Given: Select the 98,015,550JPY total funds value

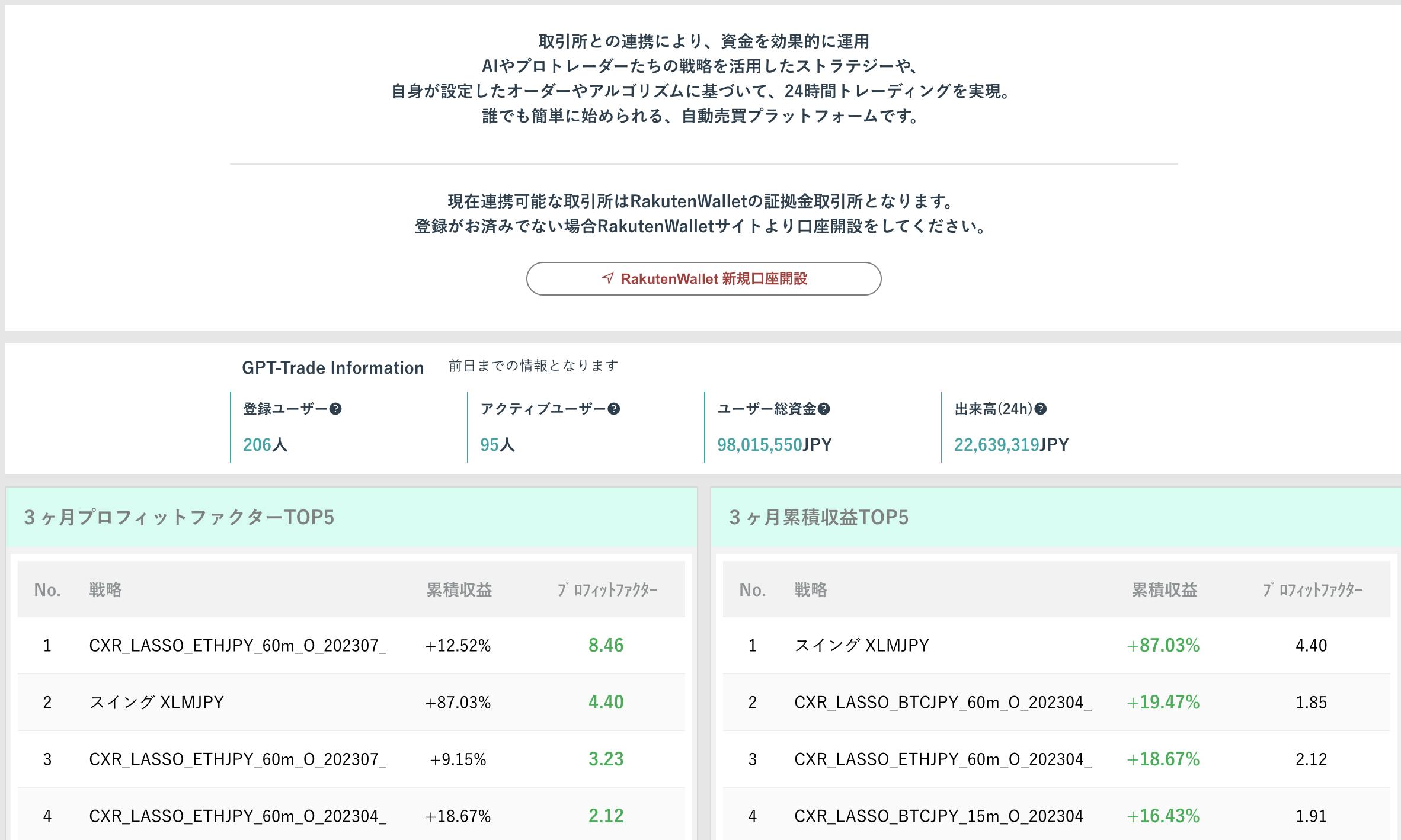Looking at the screenshot, I should click(x=774, y=445).
